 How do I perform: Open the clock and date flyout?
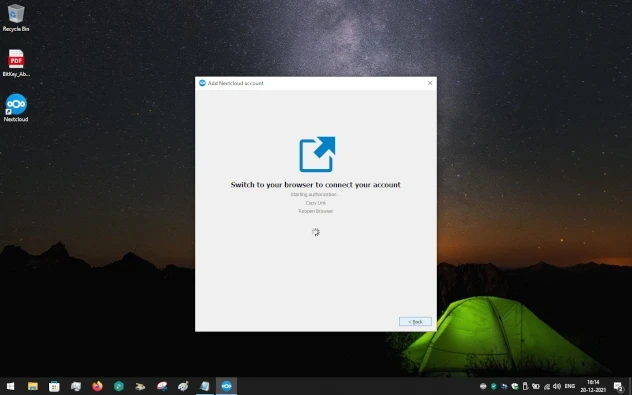pos(593,386)
